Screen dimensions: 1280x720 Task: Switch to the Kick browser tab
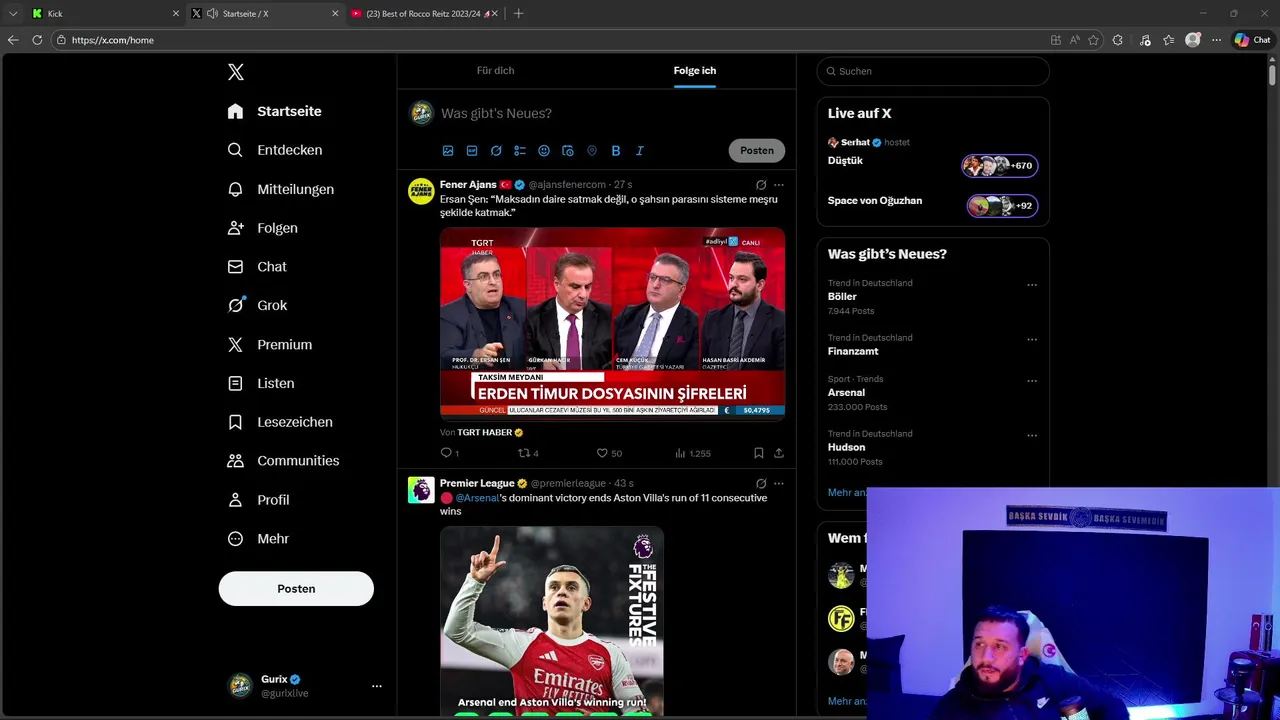point(103,14)
